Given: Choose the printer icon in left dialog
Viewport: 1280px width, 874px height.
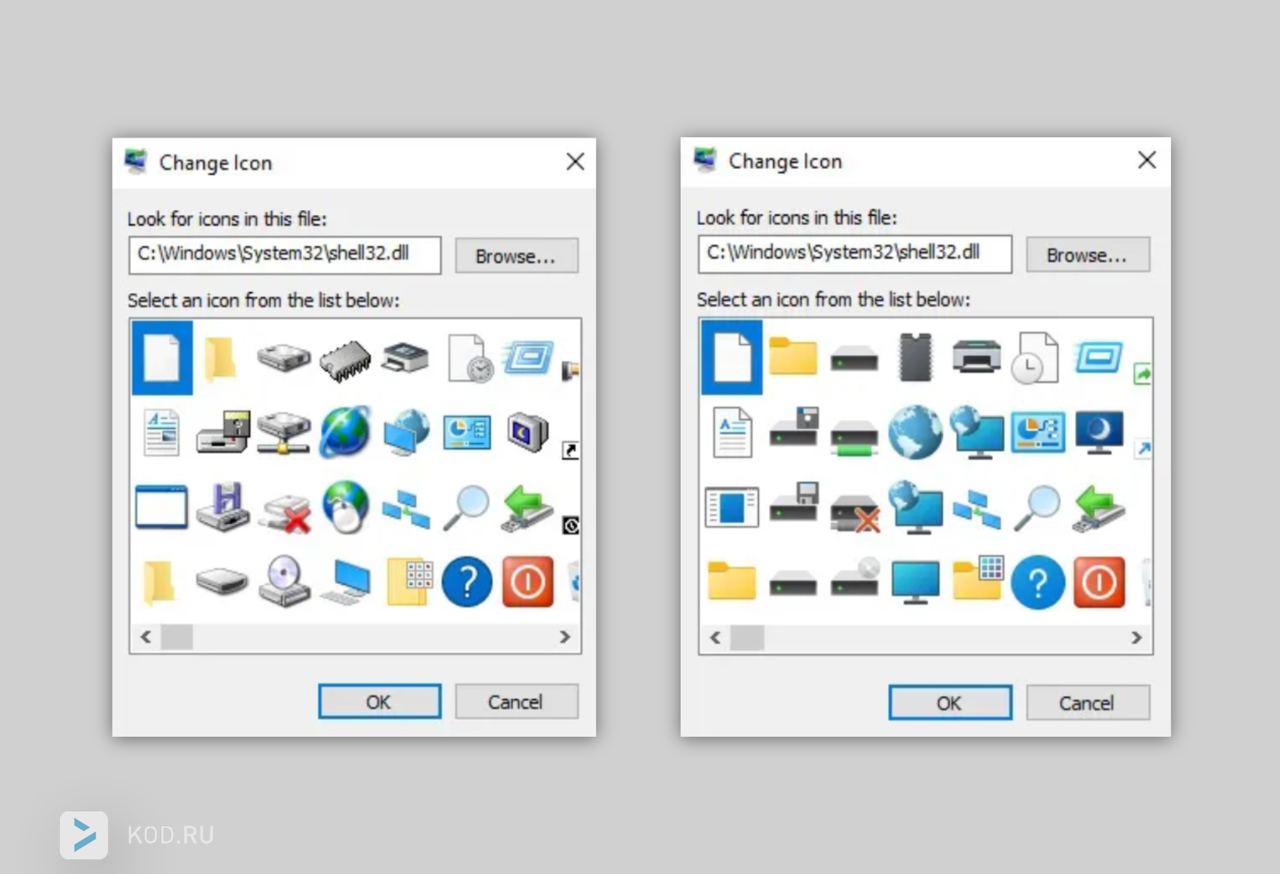Looking at the screenshot, I should pos(405,356).
